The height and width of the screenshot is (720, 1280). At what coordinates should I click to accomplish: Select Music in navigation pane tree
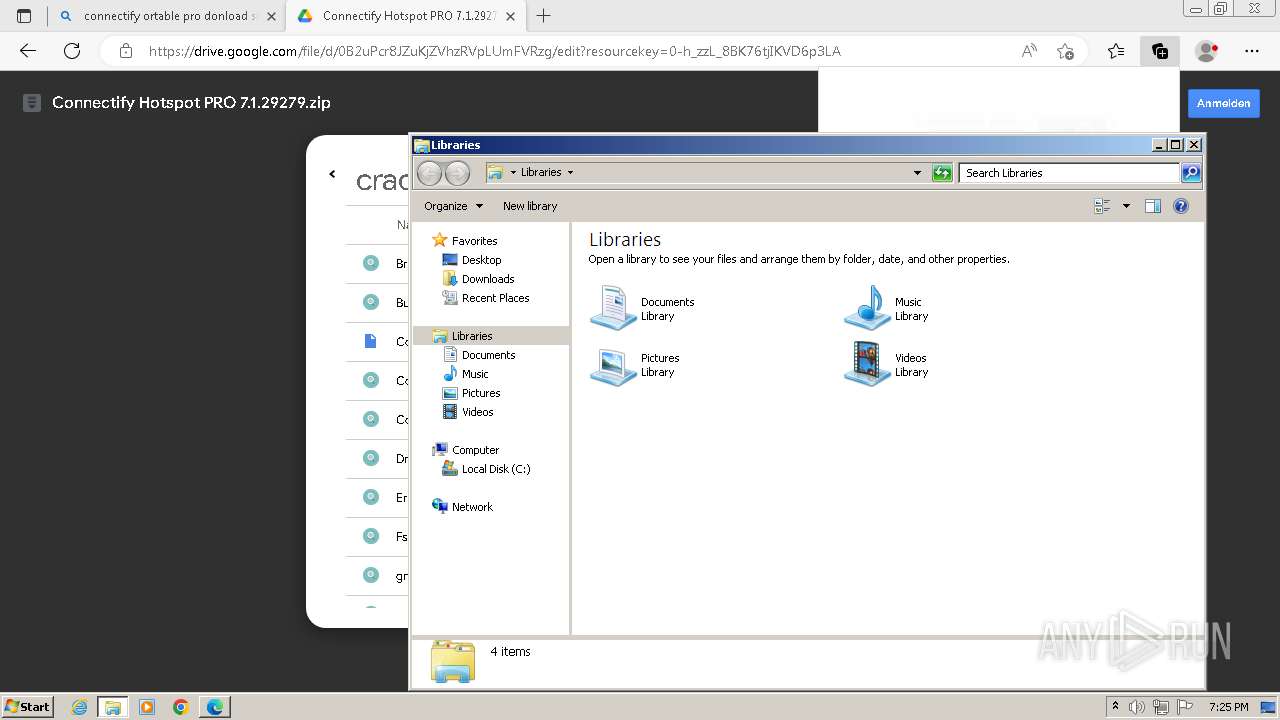[475, 374]
